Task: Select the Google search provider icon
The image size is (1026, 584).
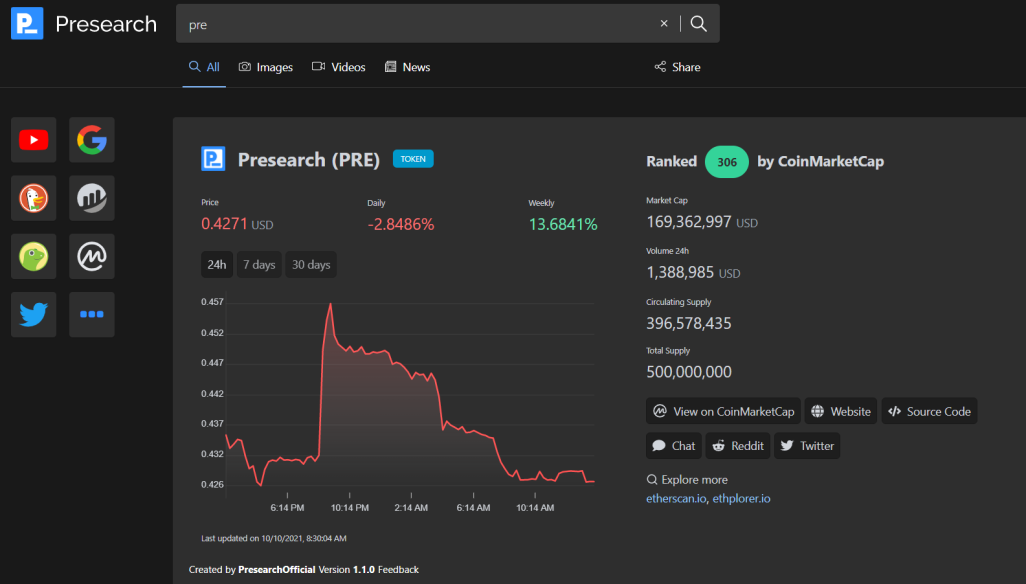Action: click(x=92, y=140)
